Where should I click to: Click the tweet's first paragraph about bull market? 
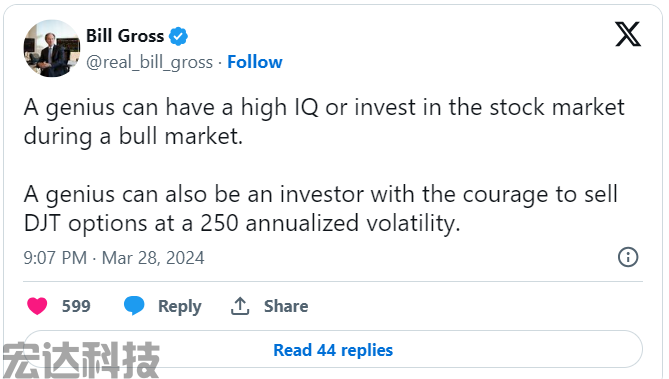[324, 122]
